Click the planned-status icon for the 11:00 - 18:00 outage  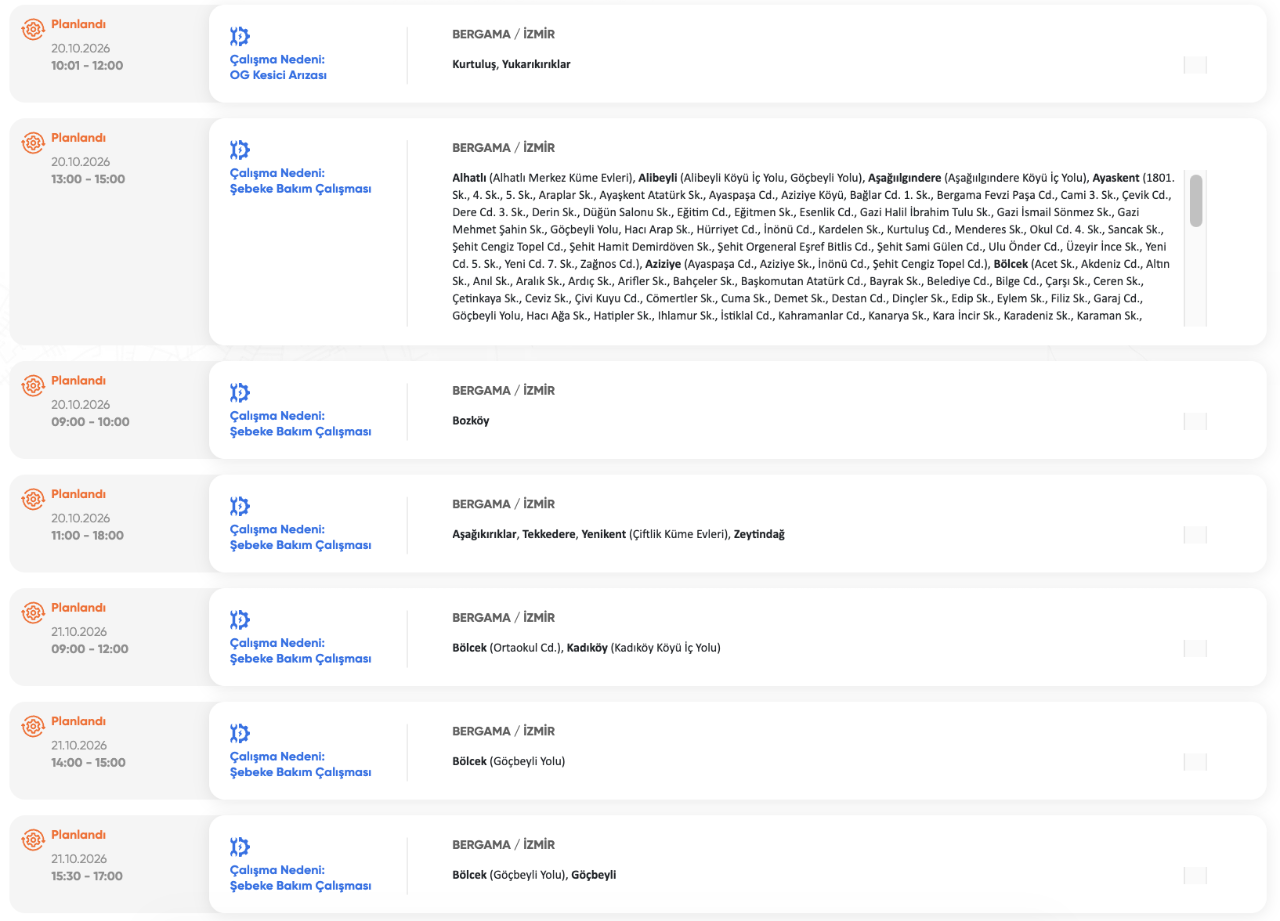point(33,499)
